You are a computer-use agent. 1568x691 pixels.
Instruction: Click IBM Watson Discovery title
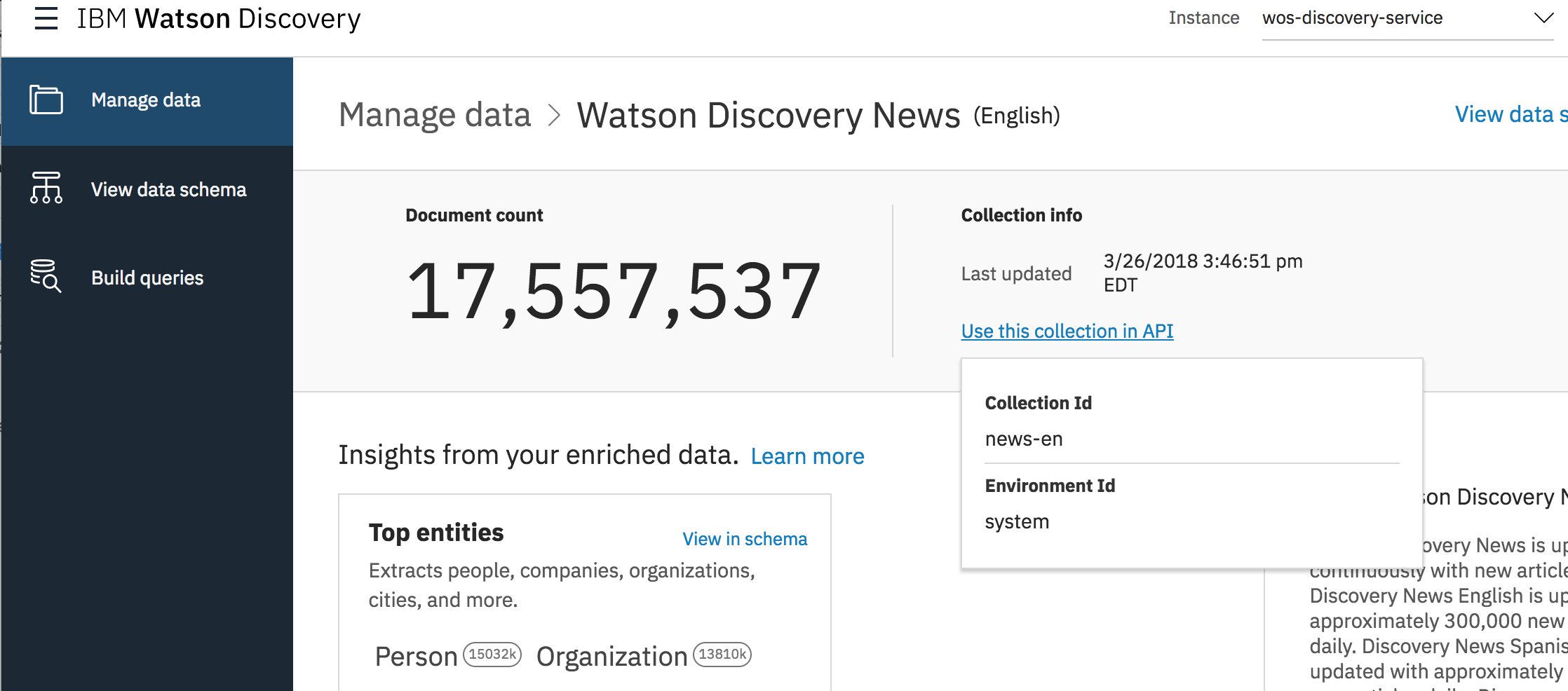[x=219, y=19]
